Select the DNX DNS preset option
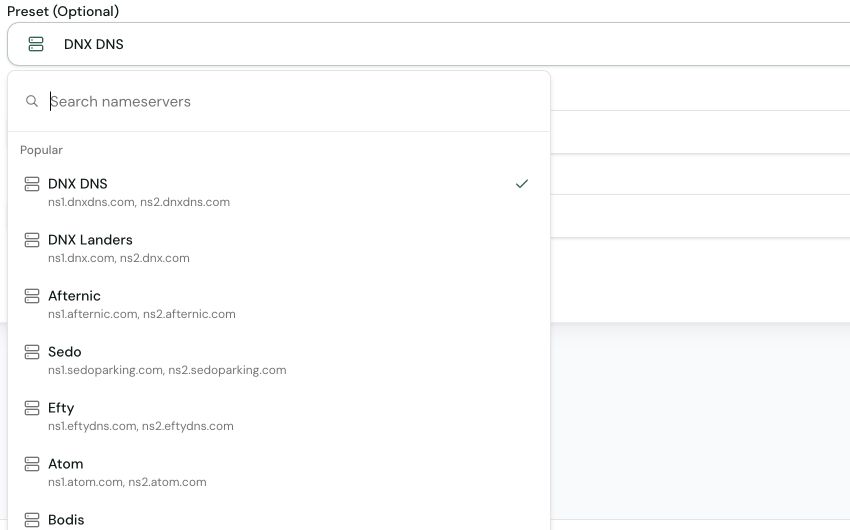Screen dimensions: 850x530 [279, 192]
